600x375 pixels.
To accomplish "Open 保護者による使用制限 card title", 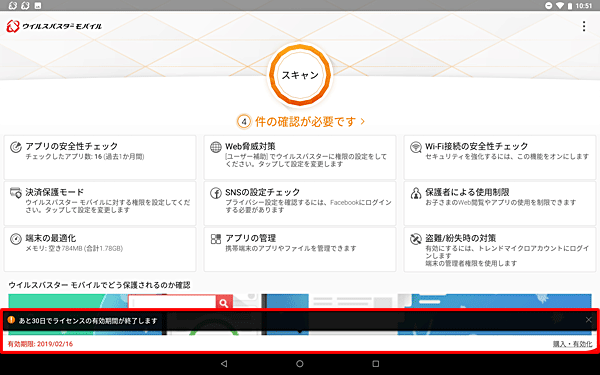I will pyautogui.click(x=467, y=192).
